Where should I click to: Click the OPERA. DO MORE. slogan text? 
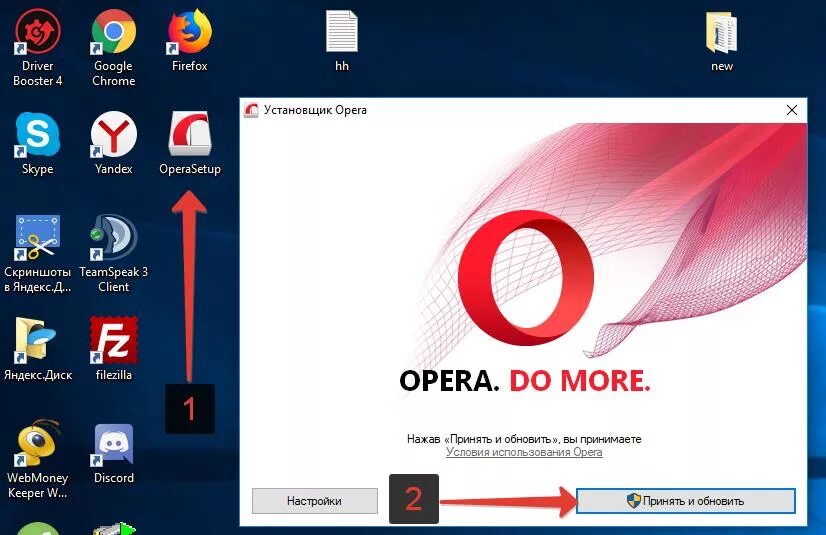tap(525, 381)
